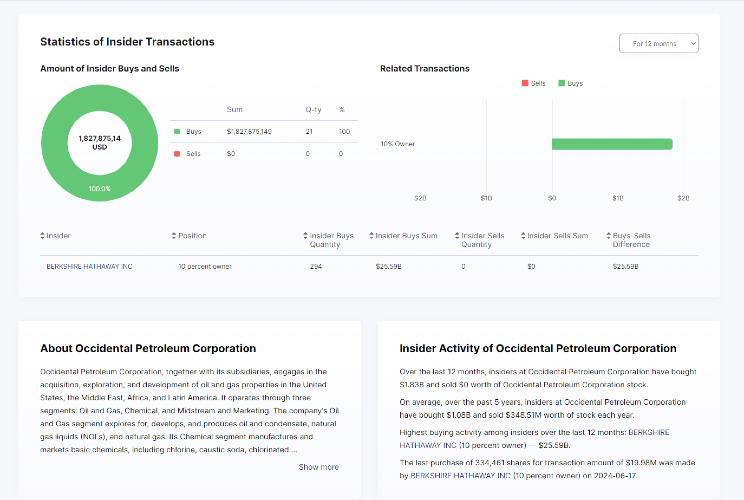744x500 pixels.
Task: Click 'Related Transactions' chart title
Action: tap(425, 68)
